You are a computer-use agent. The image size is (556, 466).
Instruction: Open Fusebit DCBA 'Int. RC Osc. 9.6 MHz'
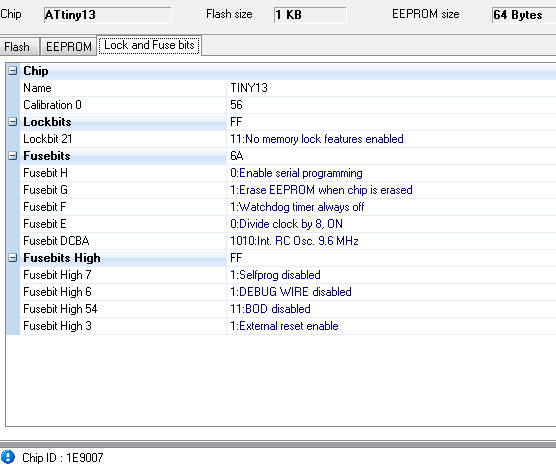[x=294, y=241]
